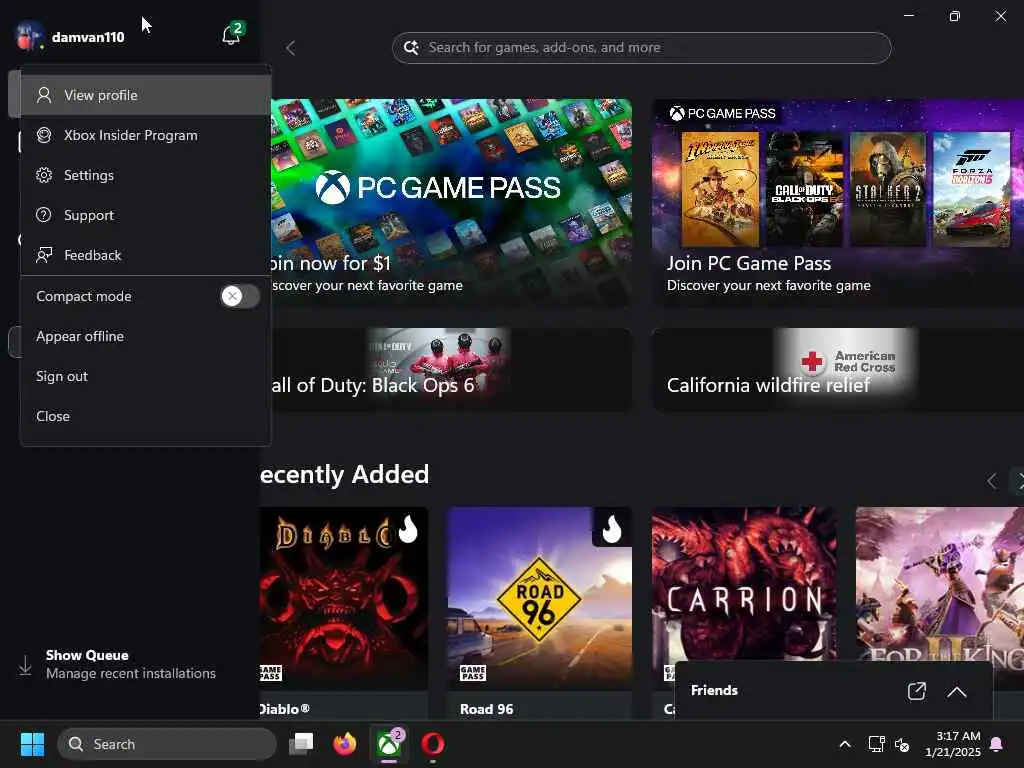Pop out the Friends panel
The height and width of the screenshot is (768, 1024).
[x=916, y=691]
